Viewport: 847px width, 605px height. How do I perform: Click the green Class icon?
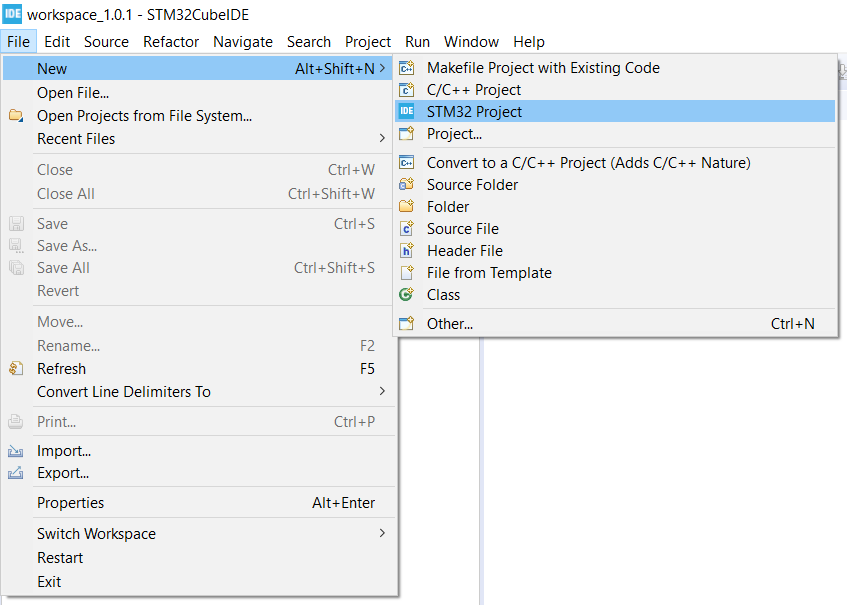[406, 295]
